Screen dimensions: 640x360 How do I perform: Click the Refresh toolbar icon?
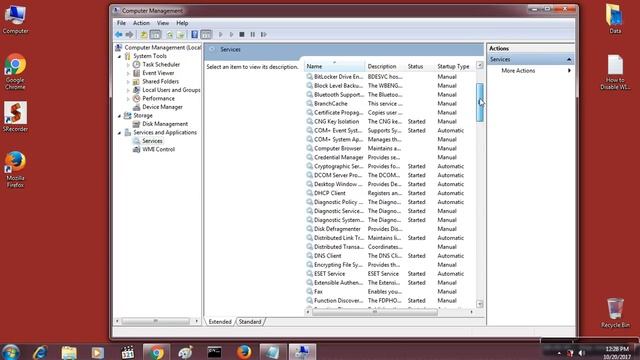coord(169,35)
